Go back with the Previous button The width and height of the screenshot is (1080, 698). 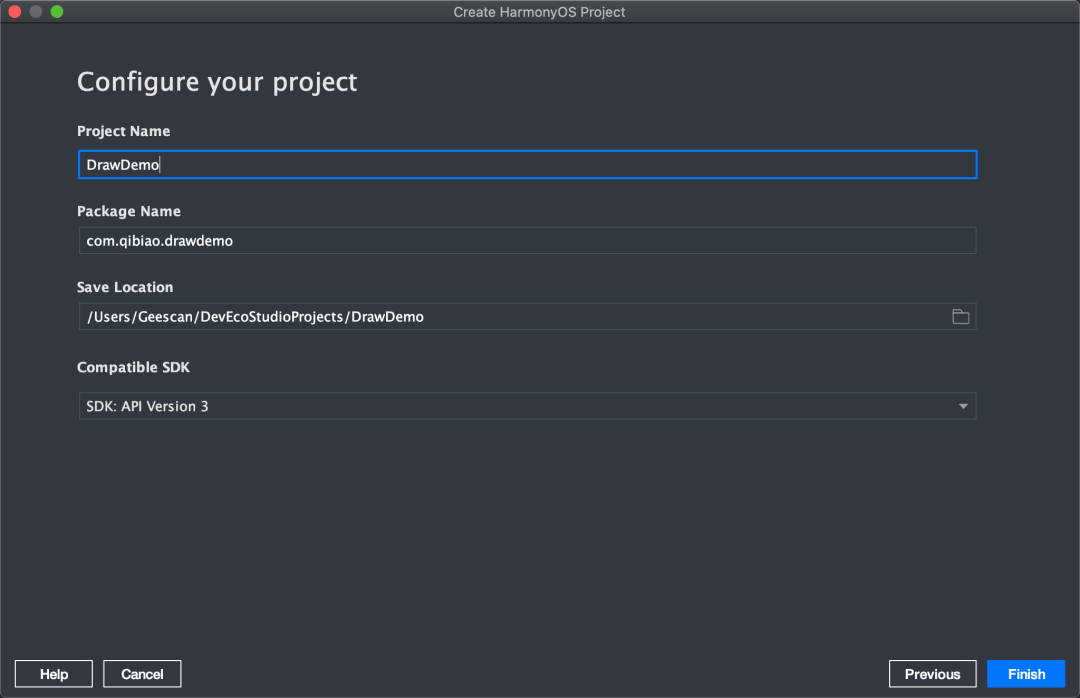[932, 674]
